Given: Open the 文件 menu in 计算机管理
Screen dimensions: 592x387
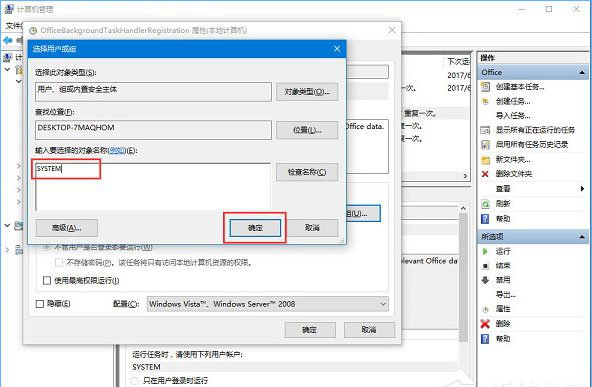Looking at the screenshot, I should coord(14,26).
